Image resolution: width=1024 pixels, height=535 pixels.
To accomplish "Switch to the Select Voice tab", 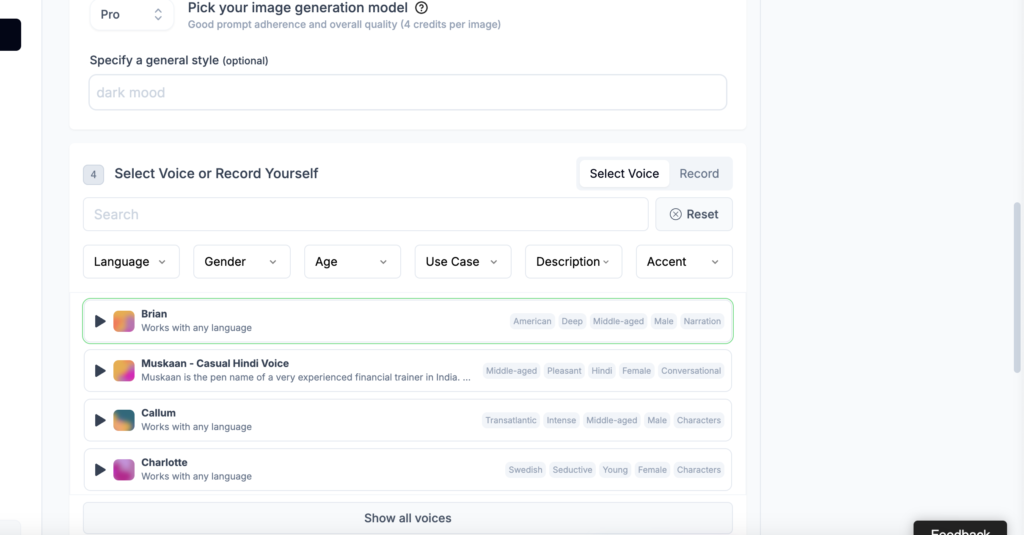I will [x=624, y=173].
